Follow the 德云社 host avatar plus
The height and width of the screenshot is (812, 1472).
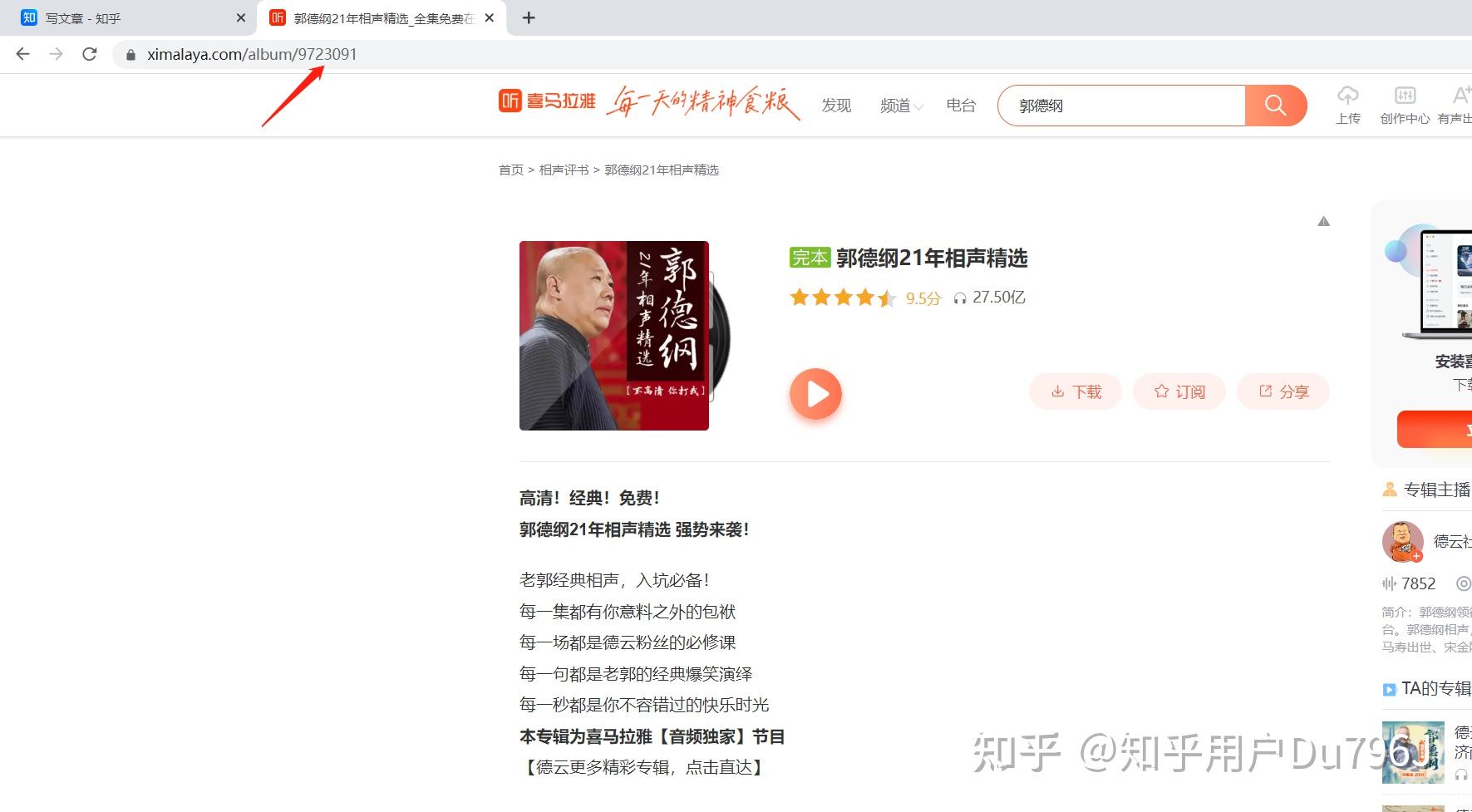coord(1416,556)
